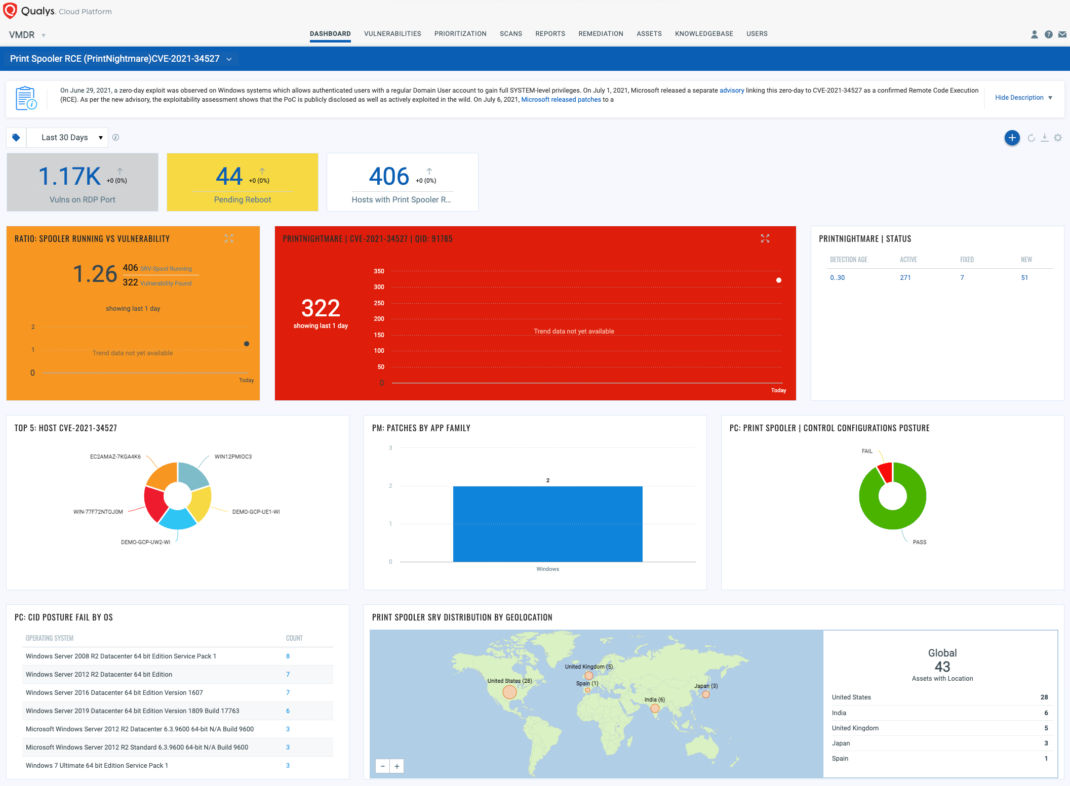Open the user account icon
The image size is (1070, 786).
1034,34
